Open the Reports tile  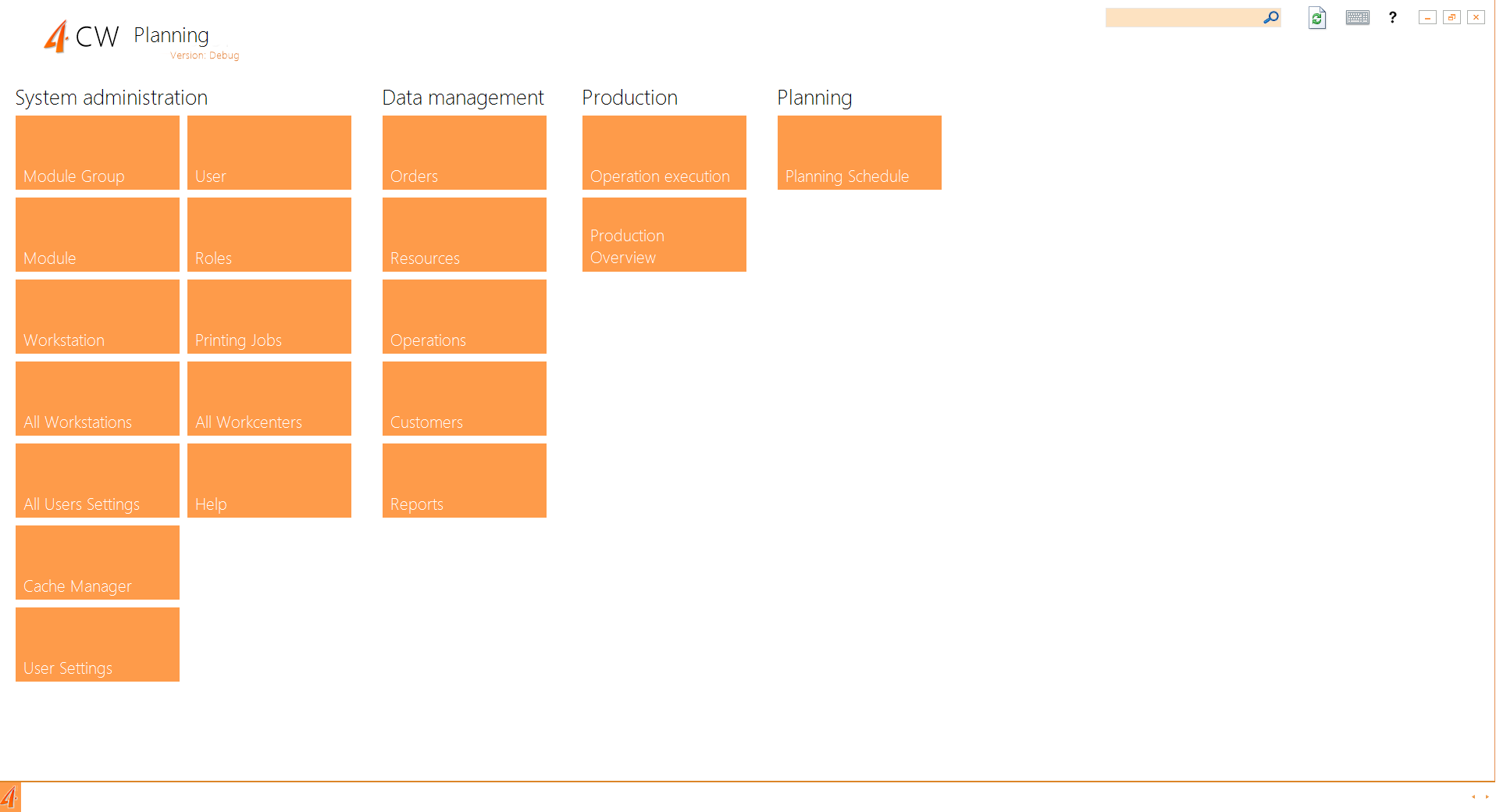(465, 481)
